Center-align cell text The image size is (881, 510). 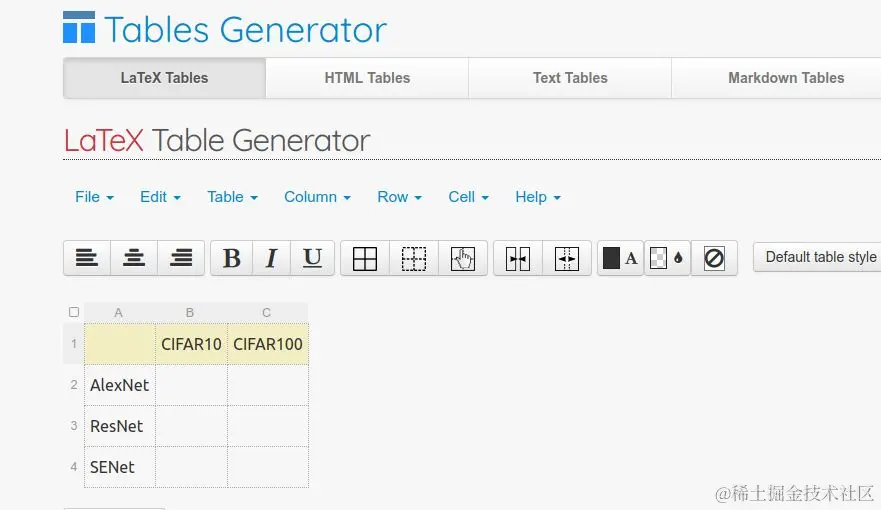tap(134, 258)
